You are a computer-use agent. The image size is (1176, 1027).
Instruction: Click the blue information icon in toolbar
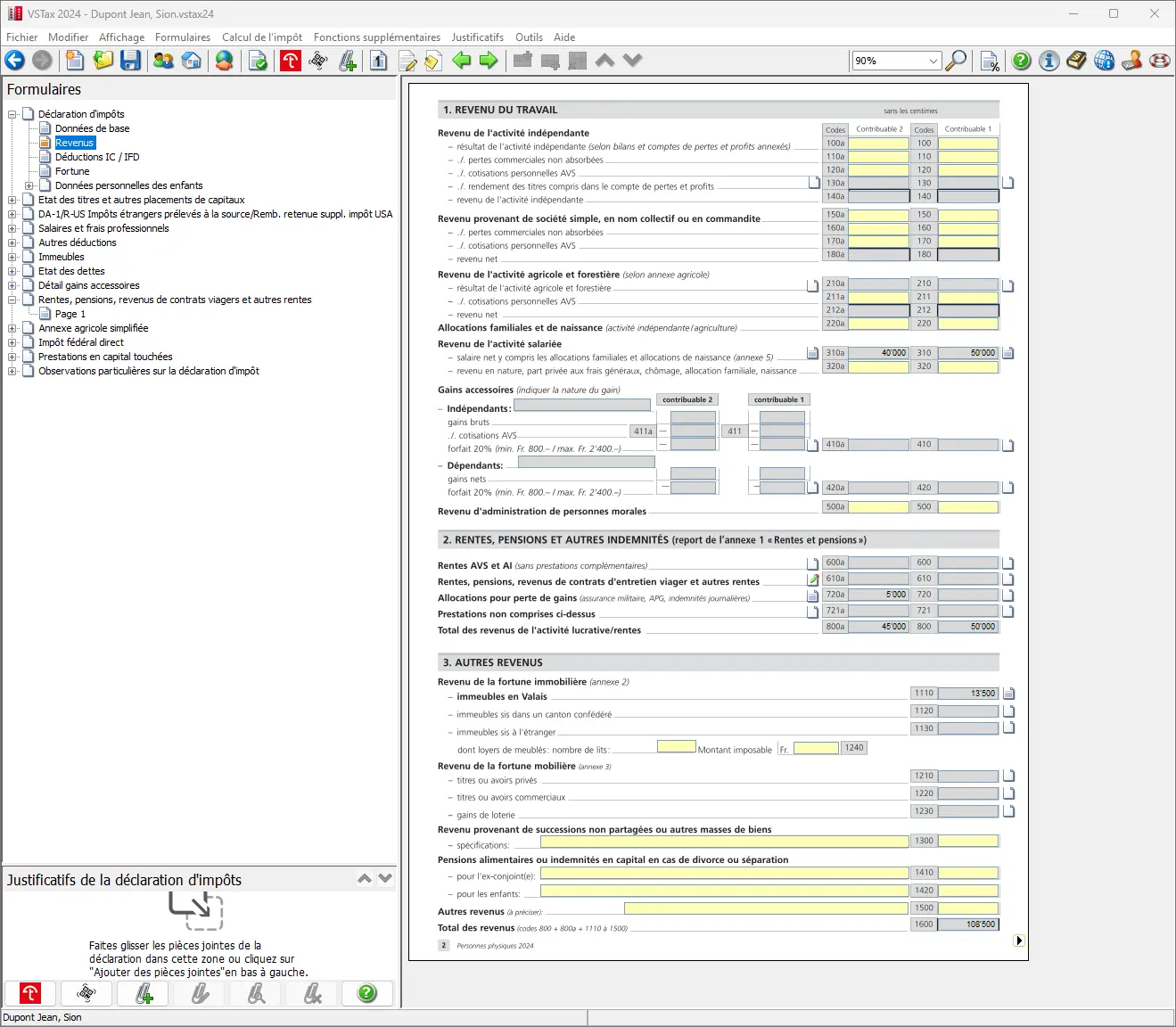(x=1049, y=61)
